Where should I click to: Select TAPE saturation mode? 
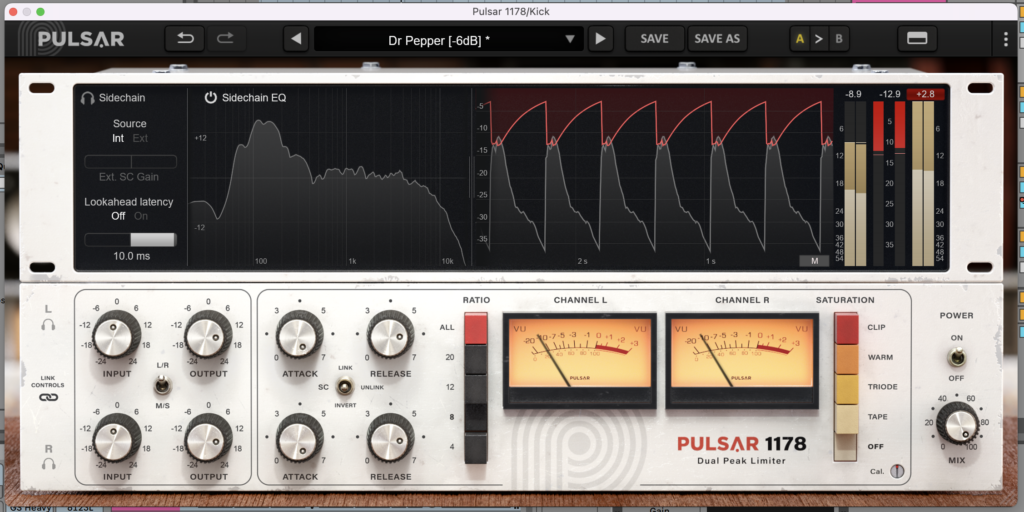[846, 419]
